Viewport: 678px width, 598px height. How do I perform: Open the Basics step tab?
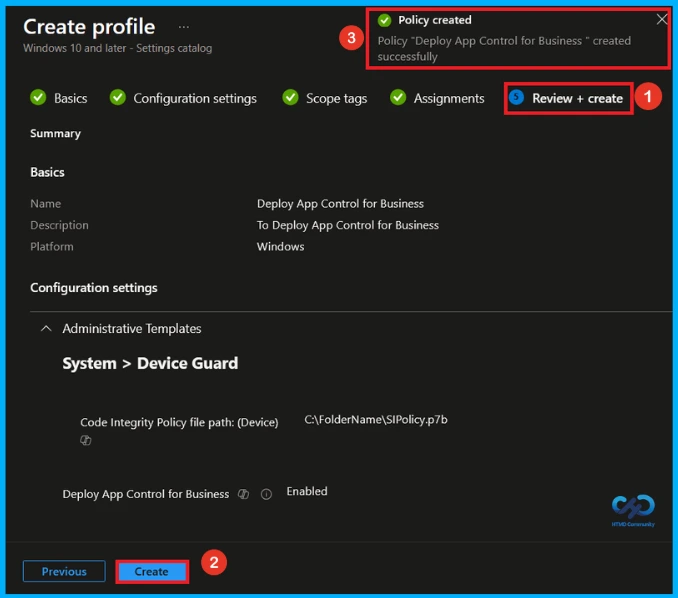click(x=59, y=98)
